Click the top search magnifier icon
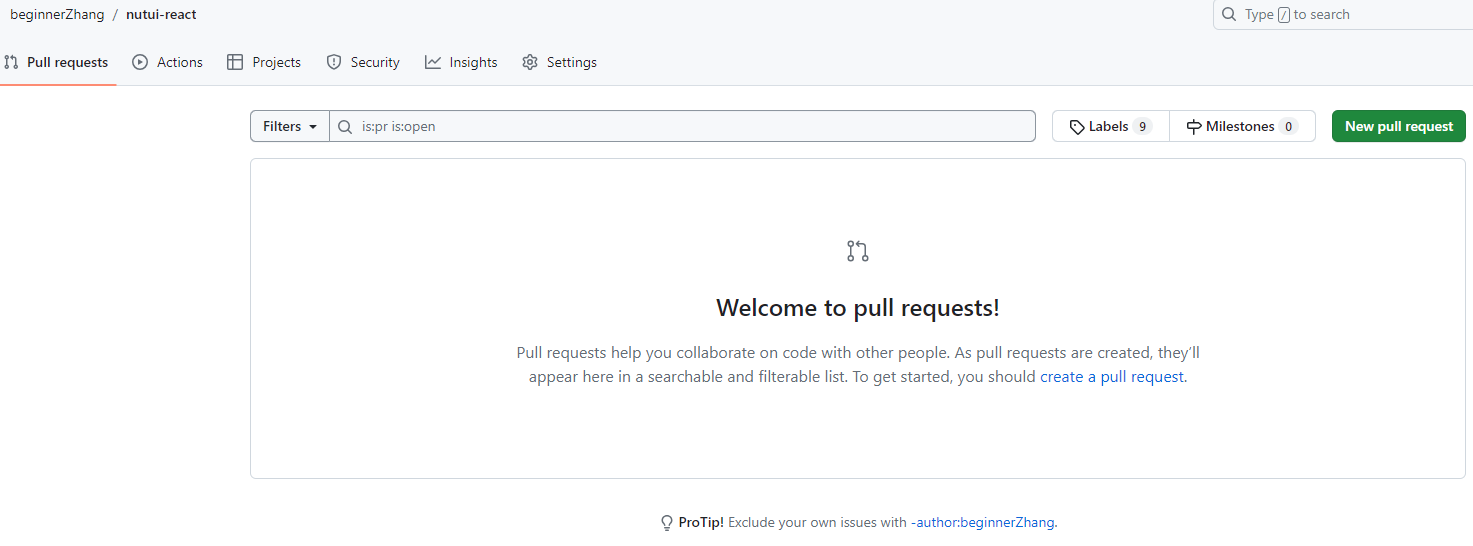The image size is (1473, 546). [1229, 14]
